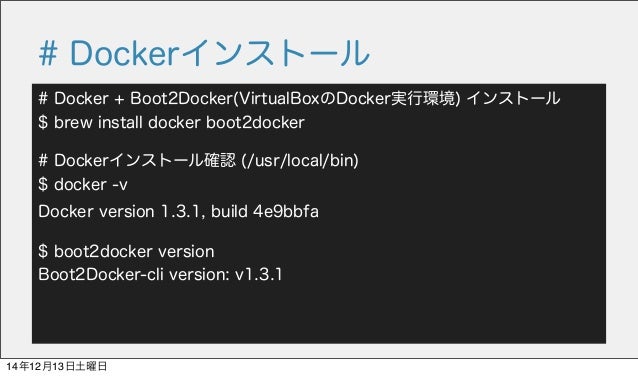Click the dollar prompt before boot2docker
This screenshot has width=638, height=377.
pyautogui.click(x=43, y=251)
